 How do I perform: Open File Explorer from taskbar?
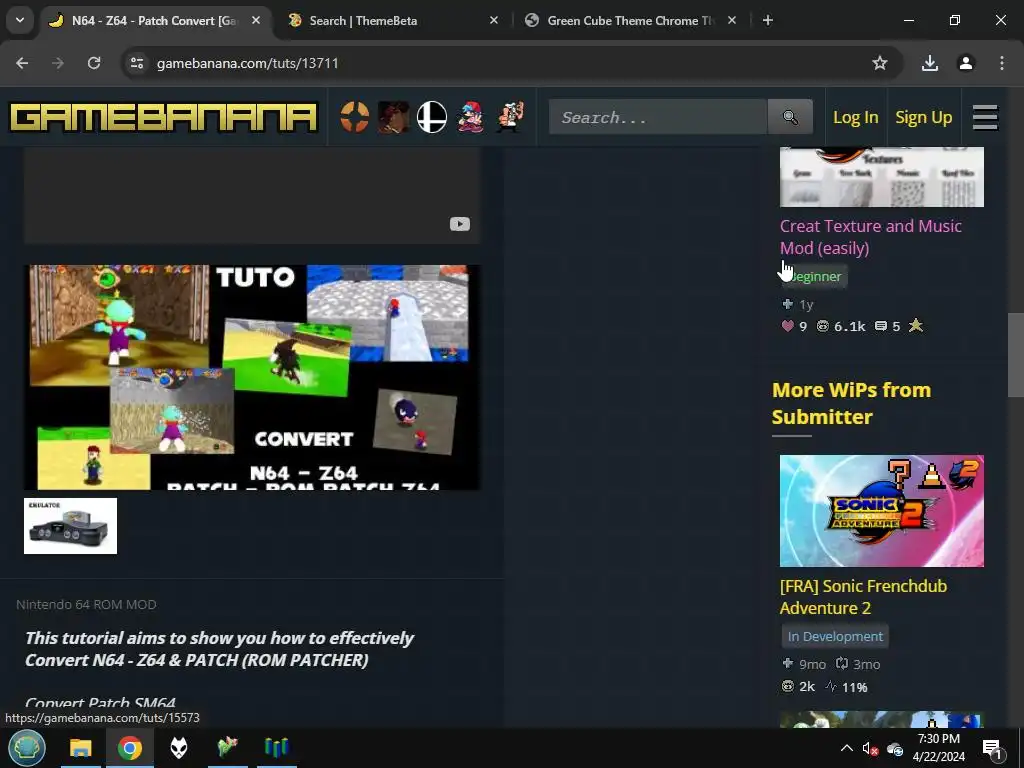(81, 748)
